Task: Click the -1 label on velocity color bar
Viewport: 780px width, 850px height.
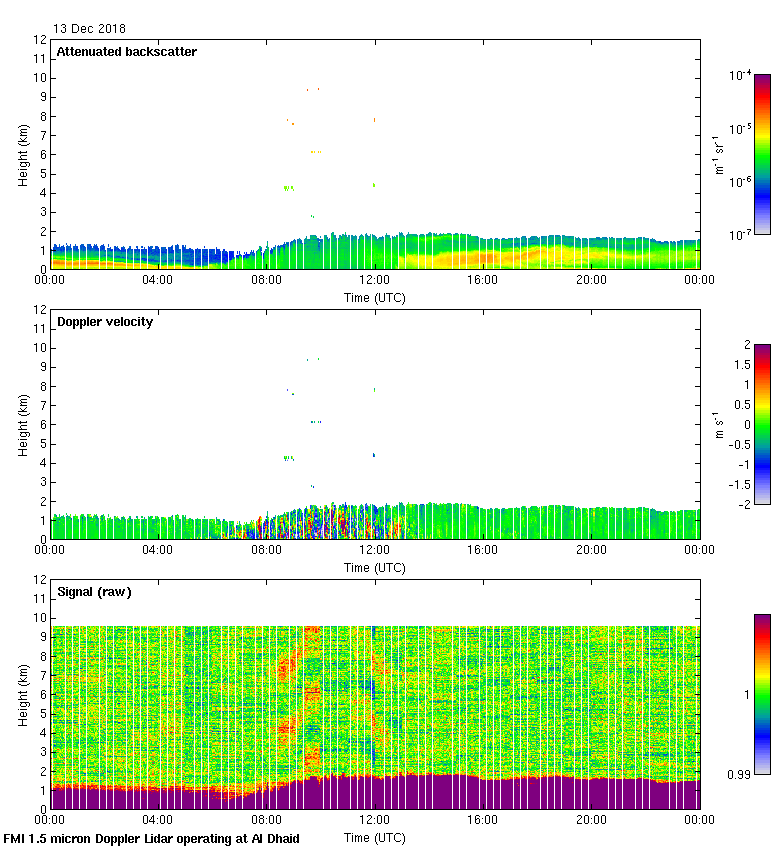Action: 745,465
